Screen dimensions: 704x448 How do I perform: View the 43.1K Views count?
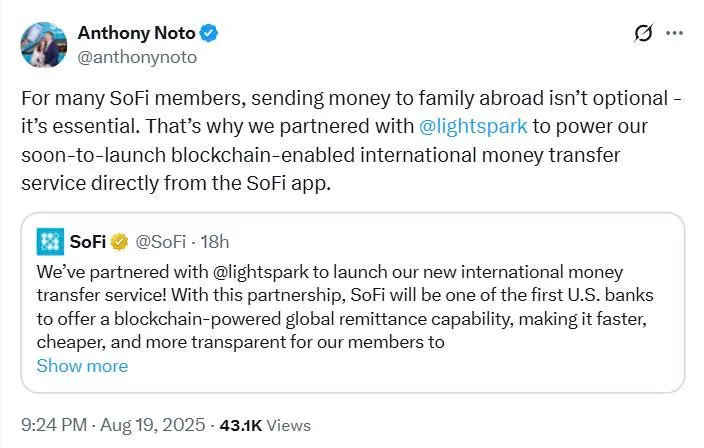pos(265,426)
